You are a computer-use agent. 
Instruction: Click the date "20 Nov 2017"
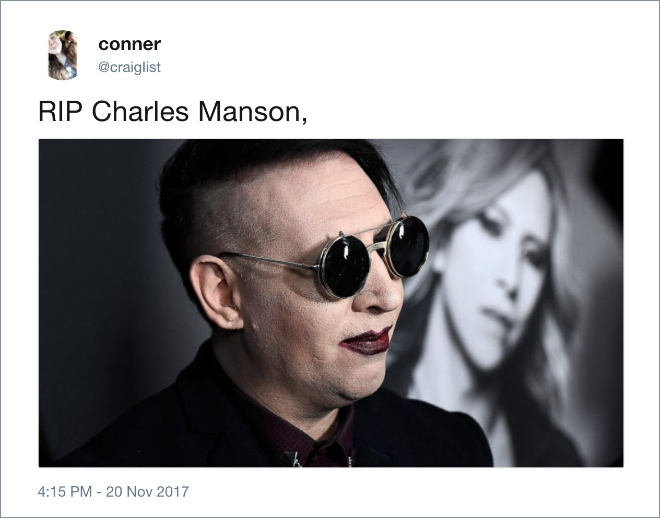147,491
